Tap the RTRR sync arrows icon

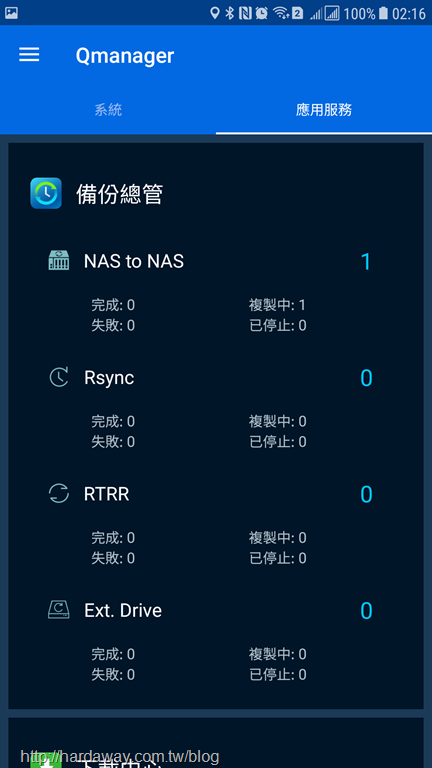click(x=59, y=493)
